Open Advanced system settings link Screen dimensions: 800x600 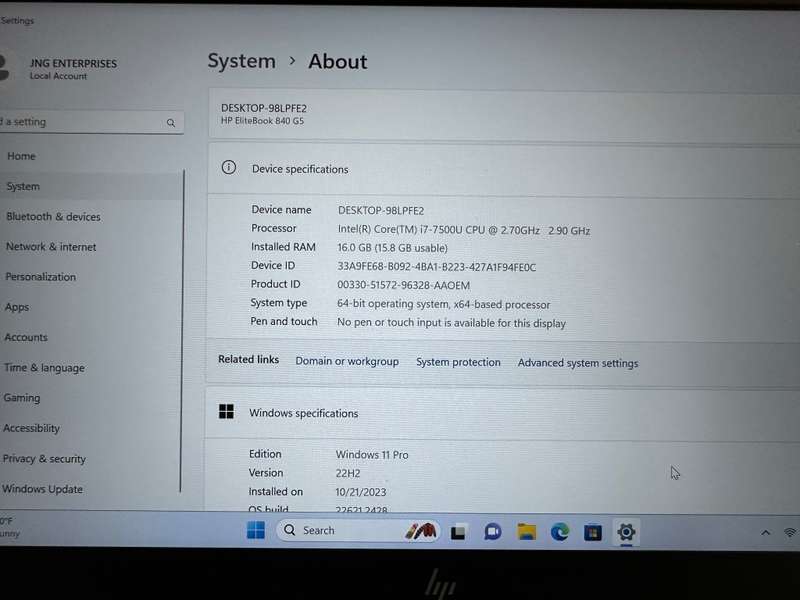tap(578, 363)
